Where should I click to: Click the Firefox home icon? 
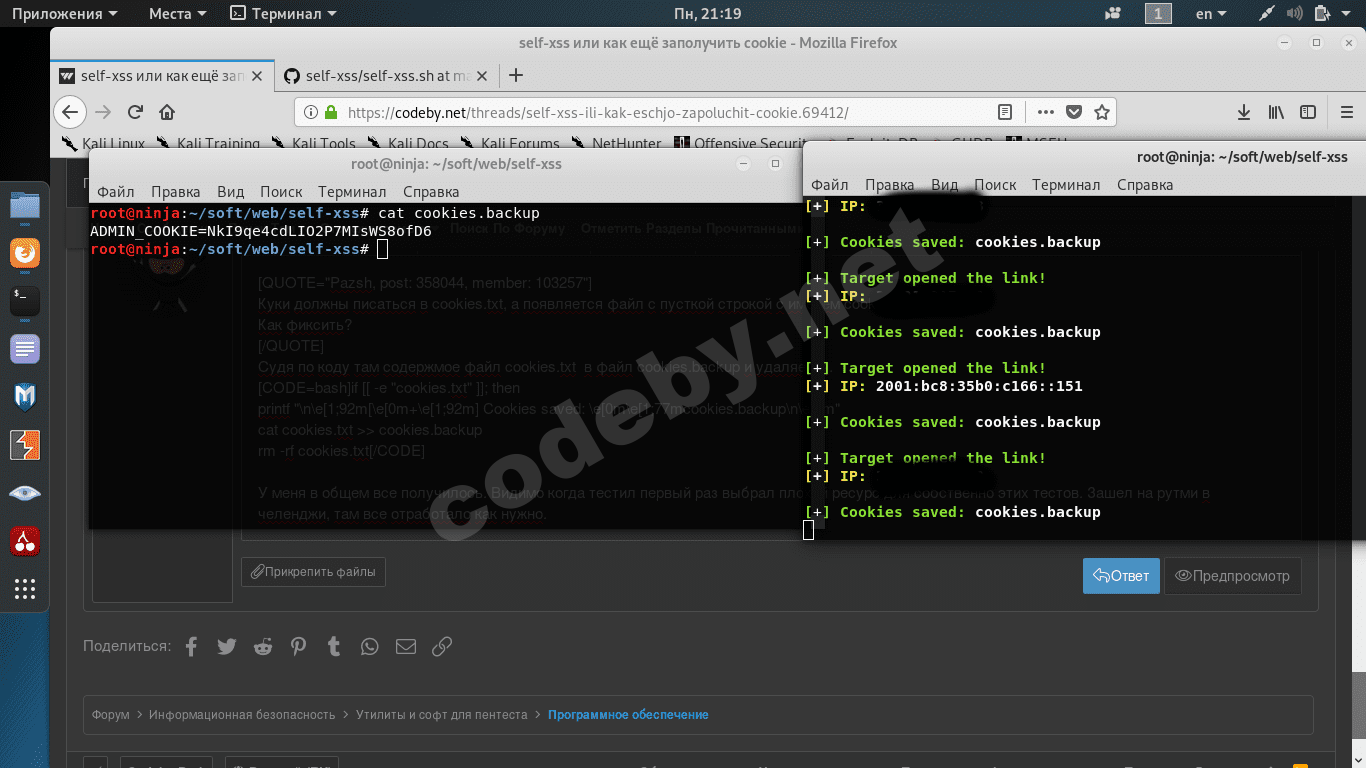coord(167,112)
